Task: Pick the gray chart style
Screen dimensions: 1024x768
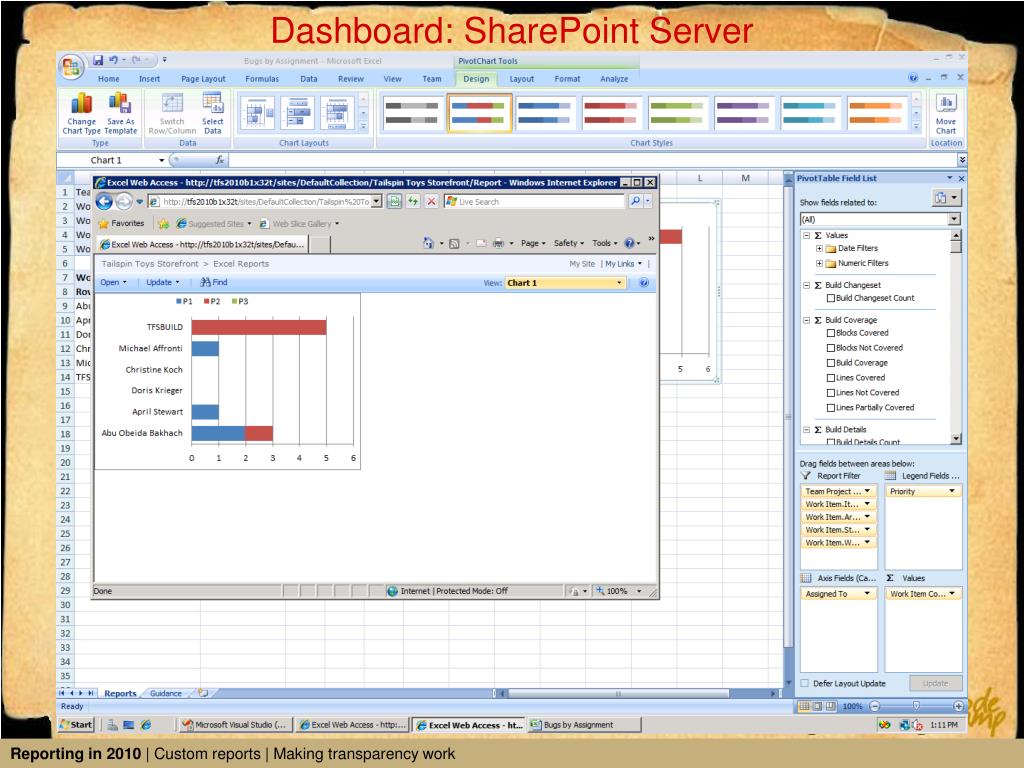Action: 411,113
